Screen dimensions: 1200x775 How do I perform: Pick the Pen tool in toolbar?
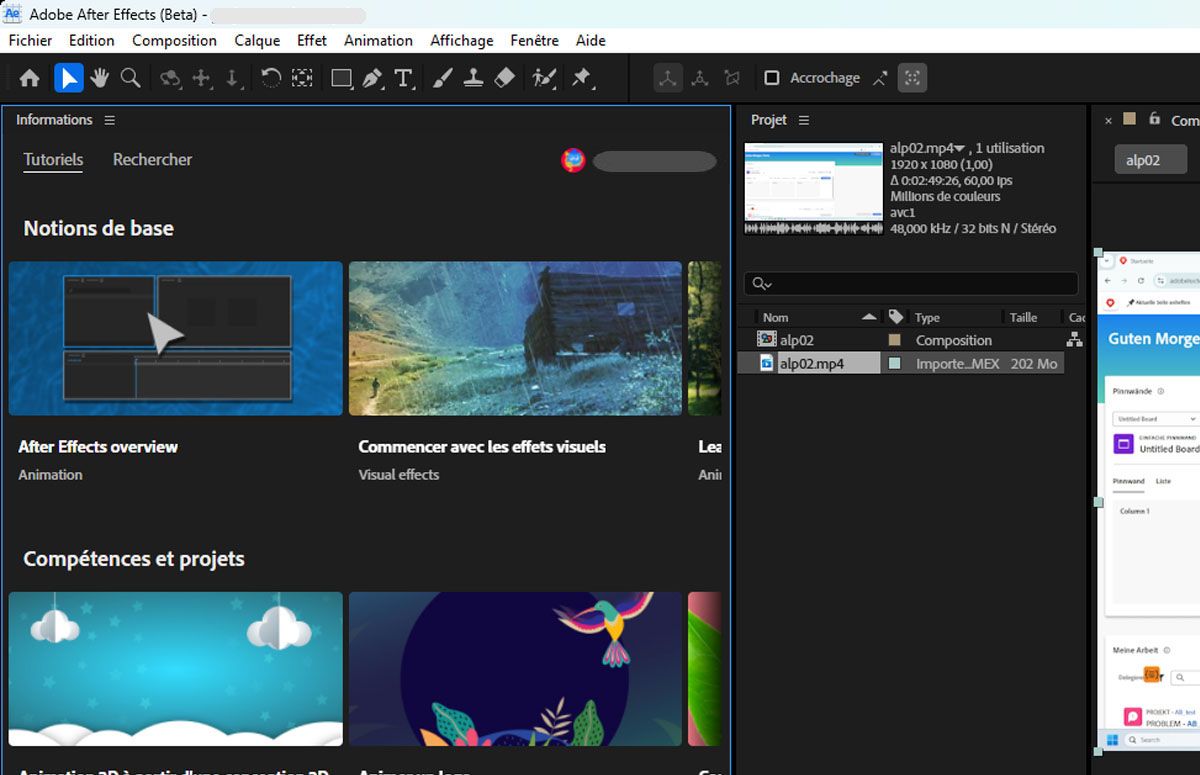[x=372, y=78]
